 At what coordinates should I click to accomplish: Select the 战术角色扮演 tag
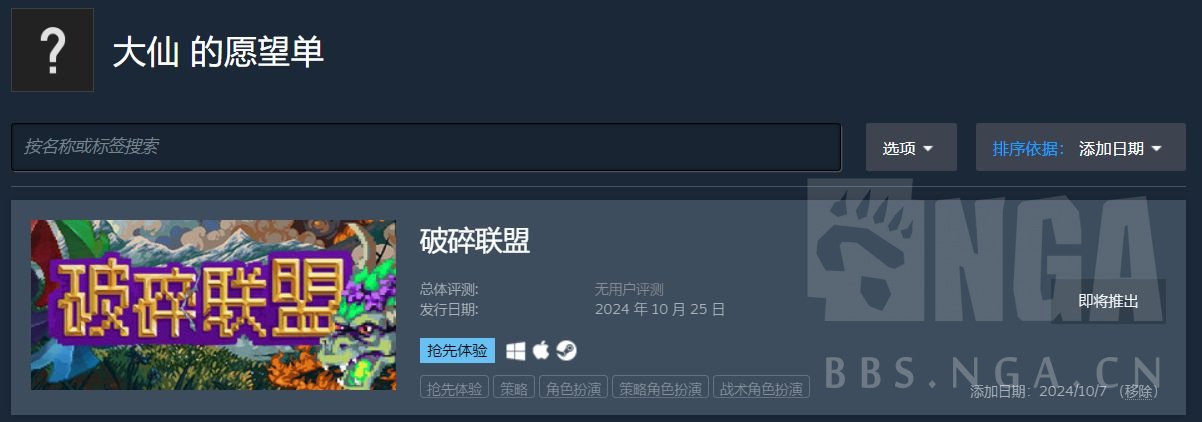point(762,389)
